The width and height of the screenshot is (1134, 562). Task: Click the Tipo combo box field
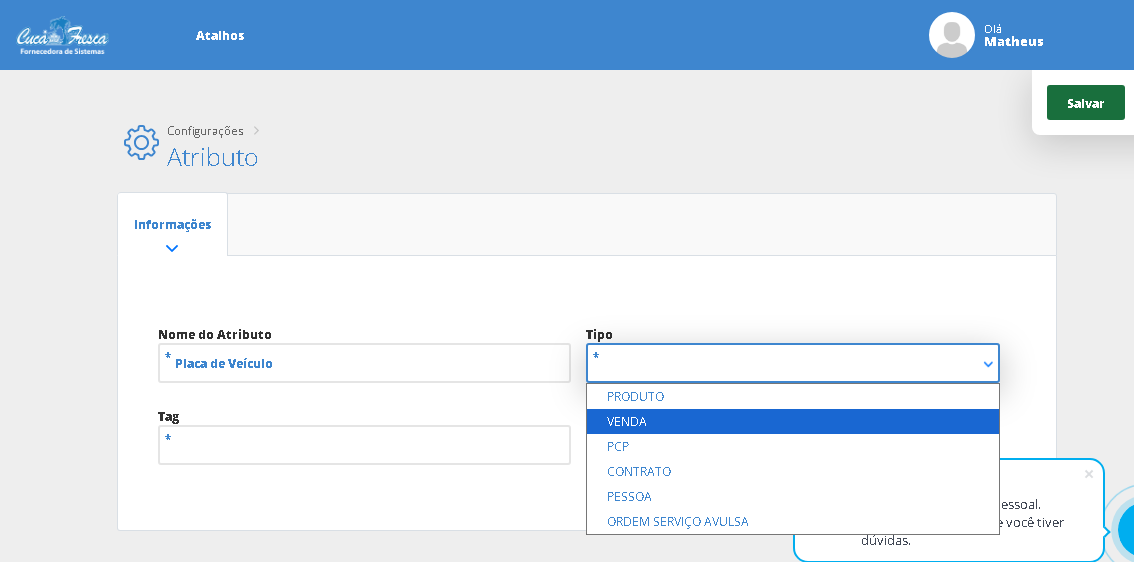click(x=793, y=363)
